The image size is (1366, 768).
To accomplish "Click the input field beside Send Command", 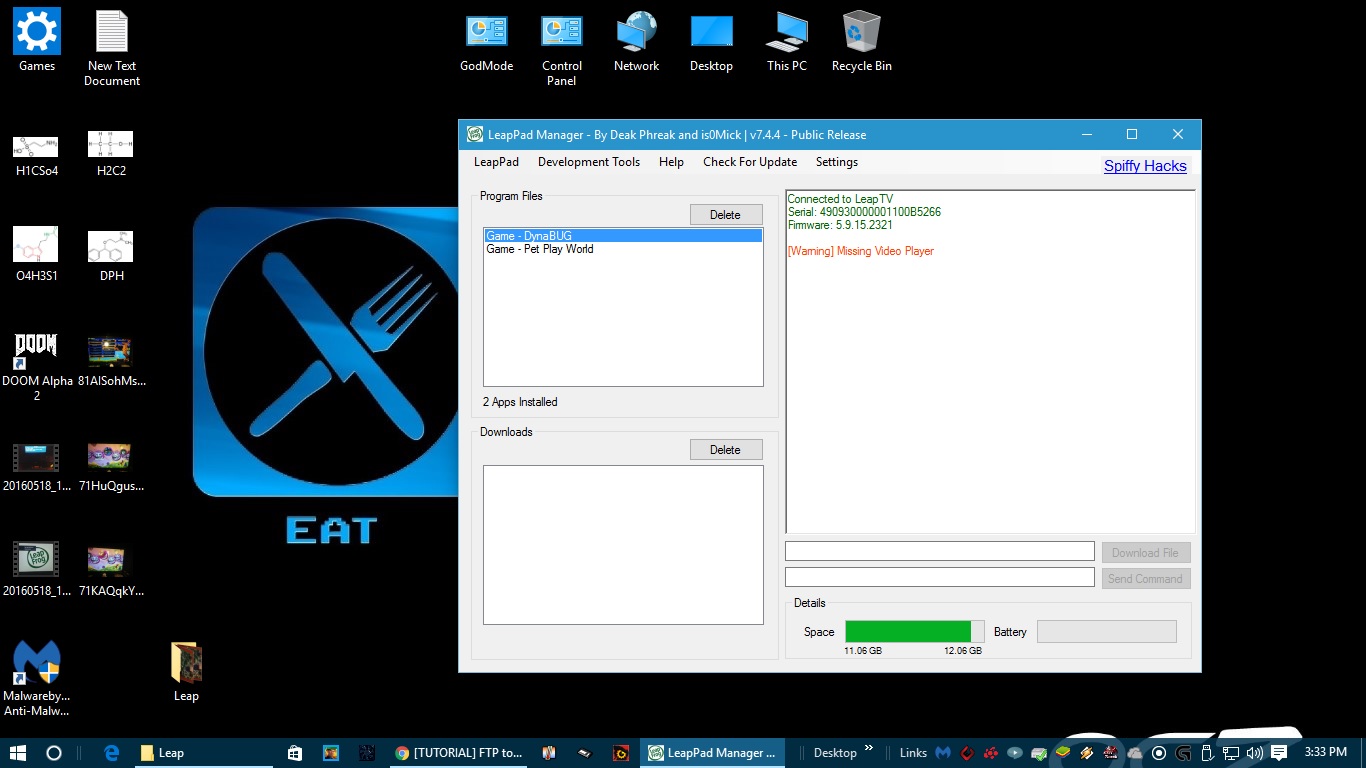I will pos(939,577).
